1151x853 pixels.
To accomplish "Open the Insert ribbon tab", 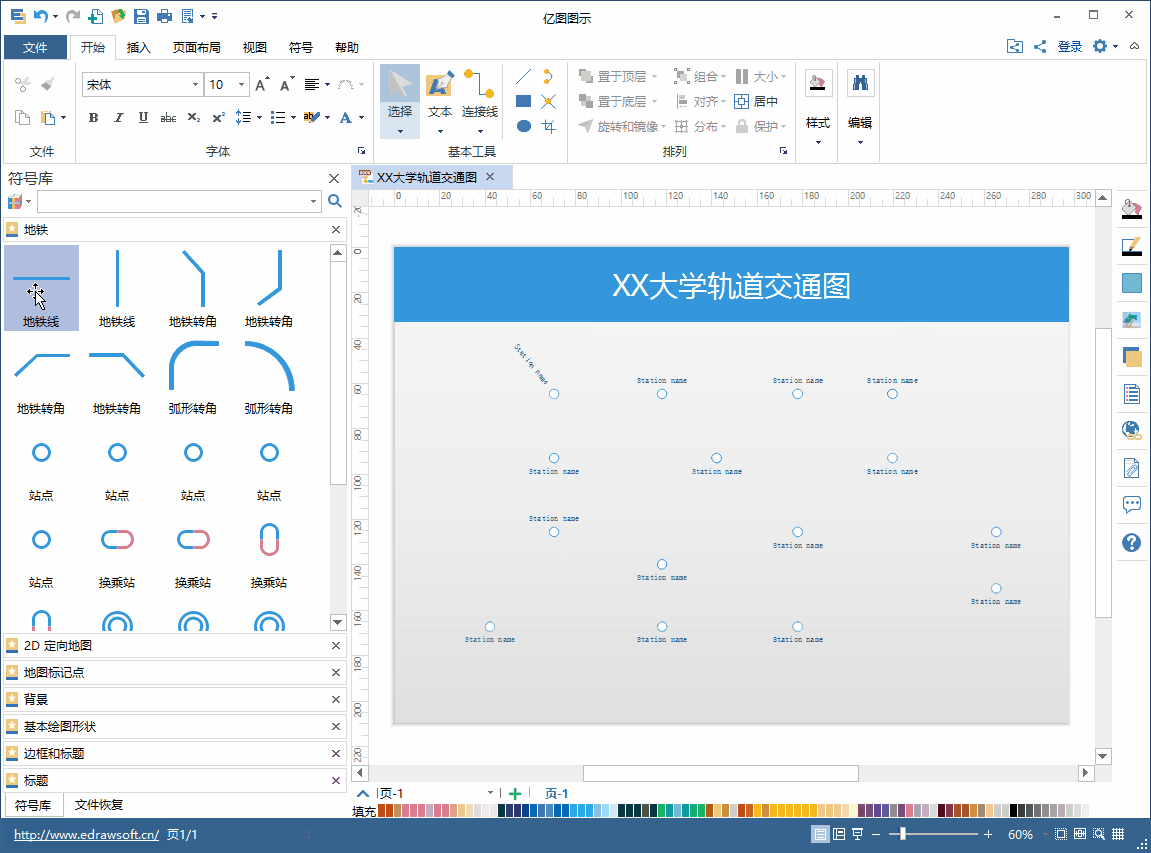I will 139,47.
